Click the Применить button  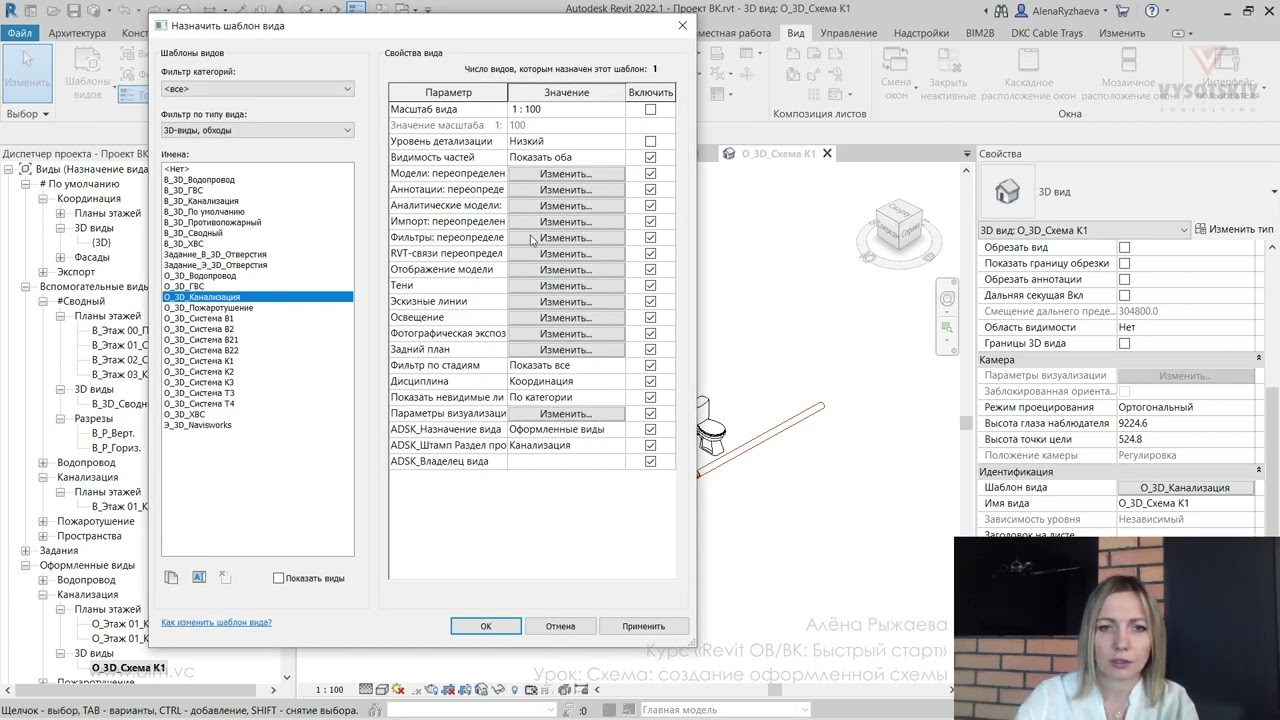[643, 626]
